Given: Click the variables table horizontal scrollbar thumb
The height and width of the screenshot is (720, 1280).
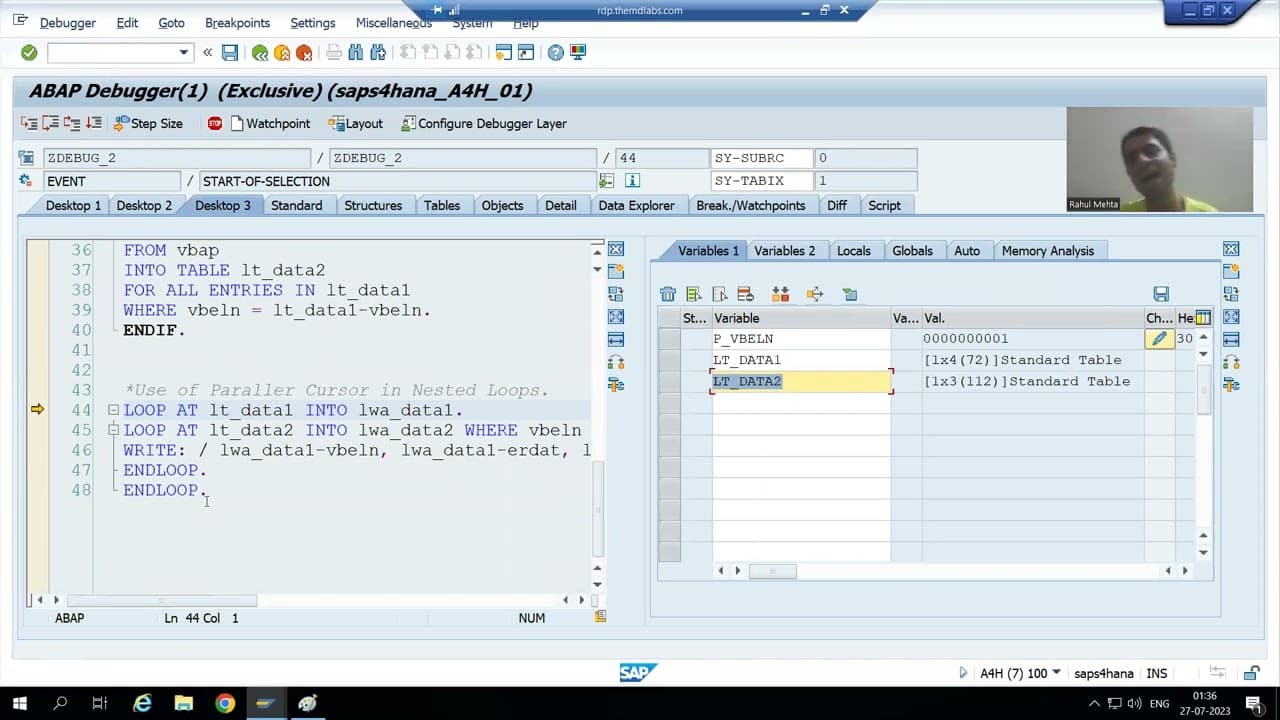Looking at the screenshot, I should pyautogui.click(x=773, y=571).
